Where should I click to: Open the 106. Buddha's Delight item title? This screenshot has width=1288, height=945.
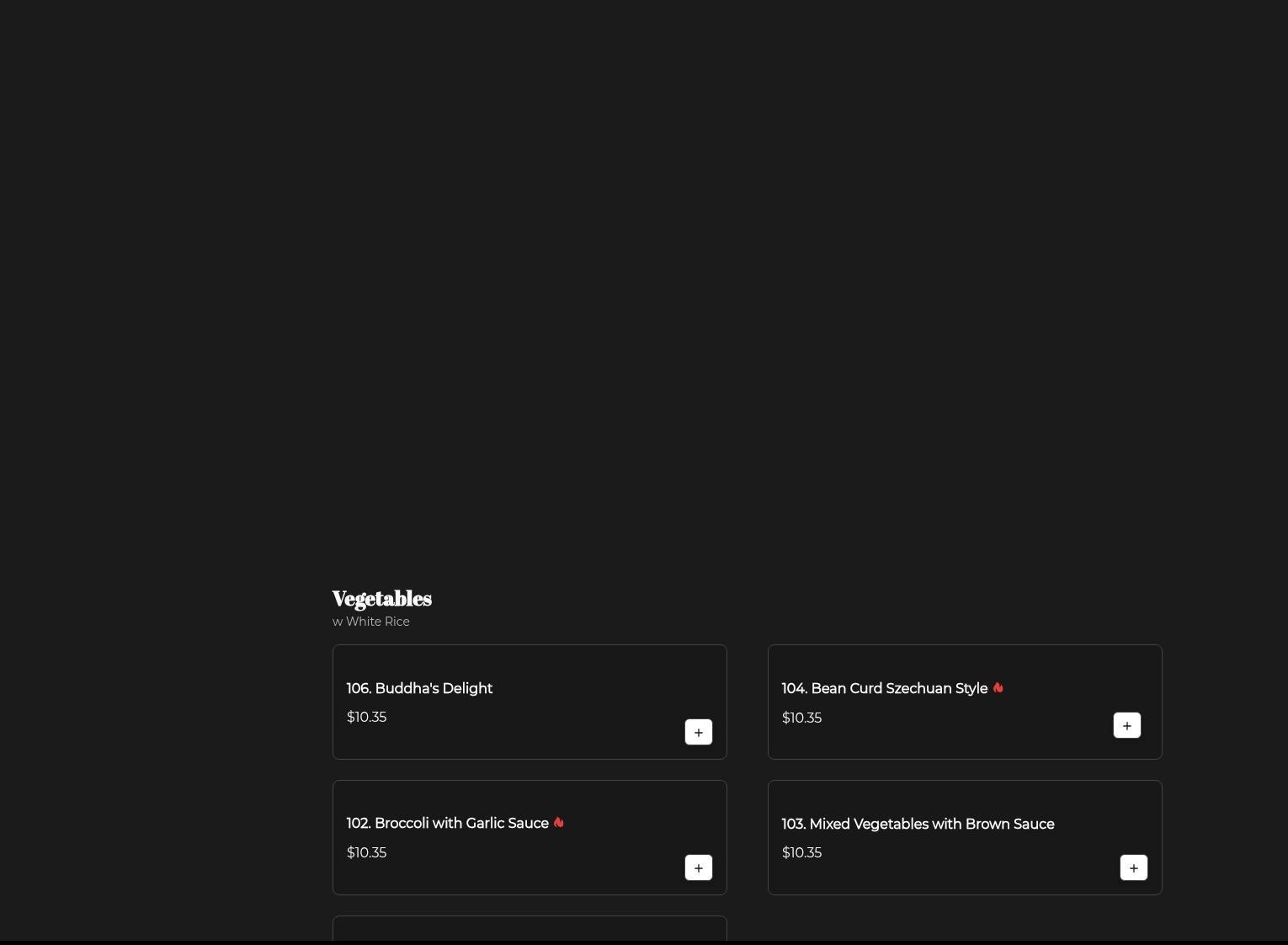pos(419,689)
